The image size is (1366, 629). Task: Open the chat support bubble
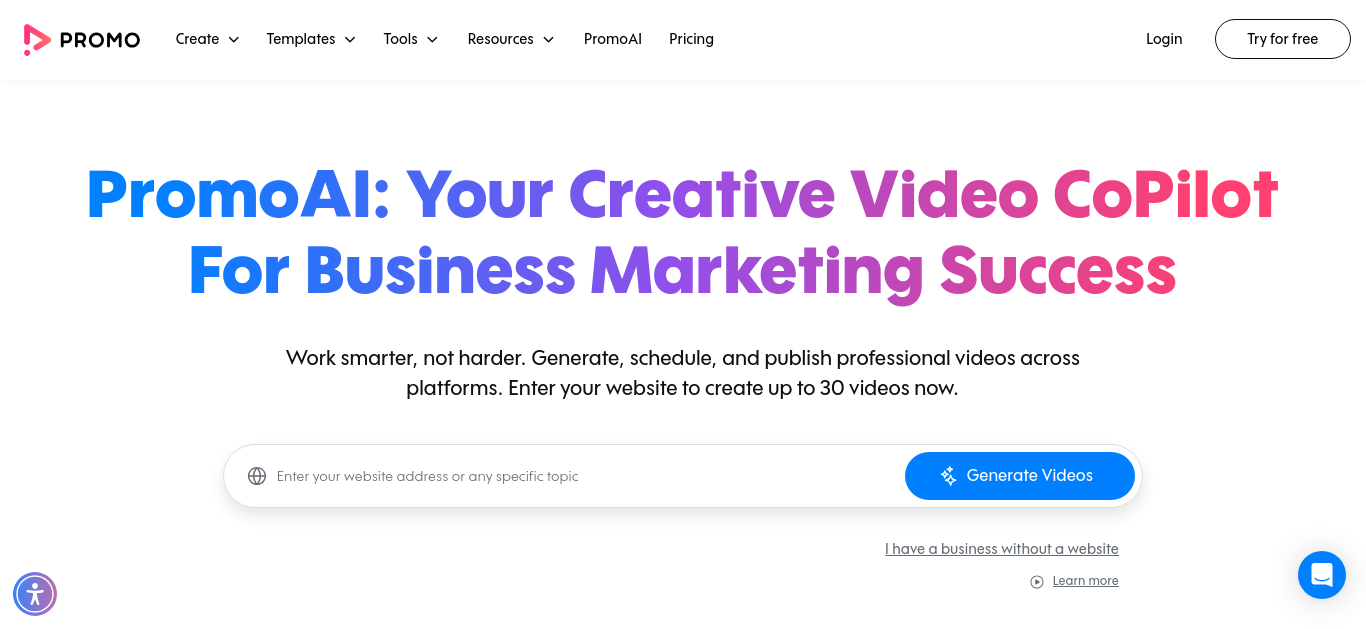pos(1322,575)
